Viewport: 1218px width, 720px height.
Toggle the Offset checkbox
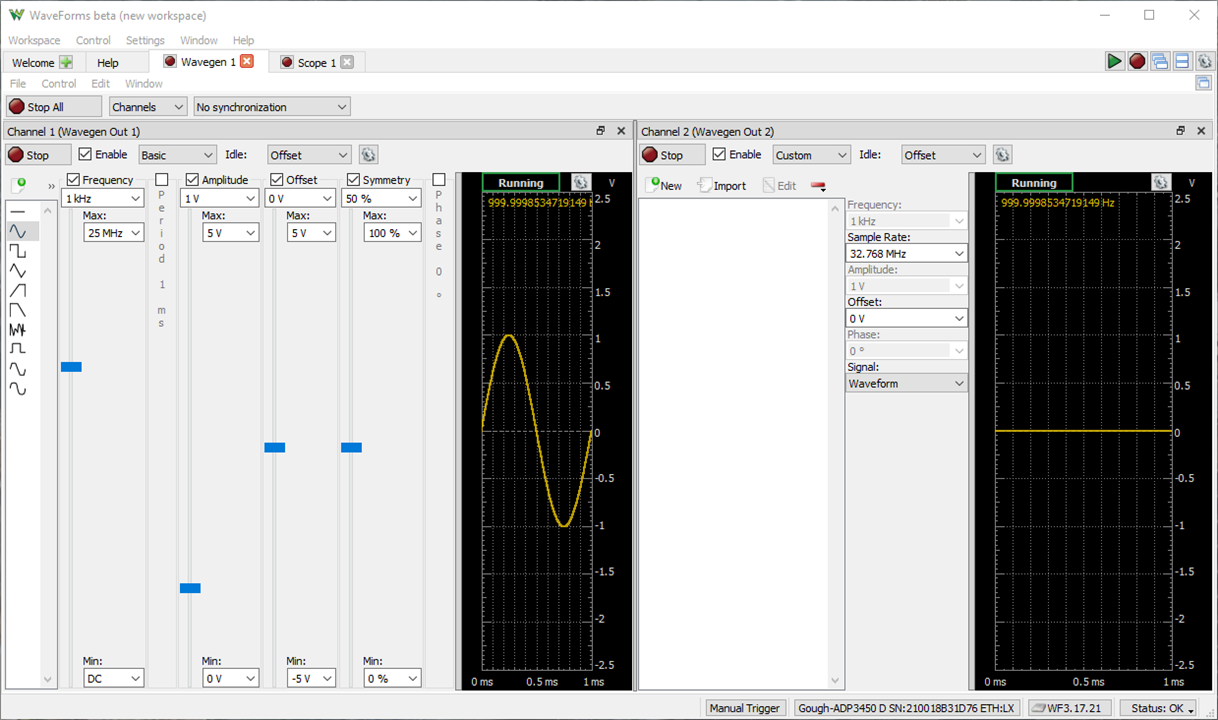(x=277, y=180)
